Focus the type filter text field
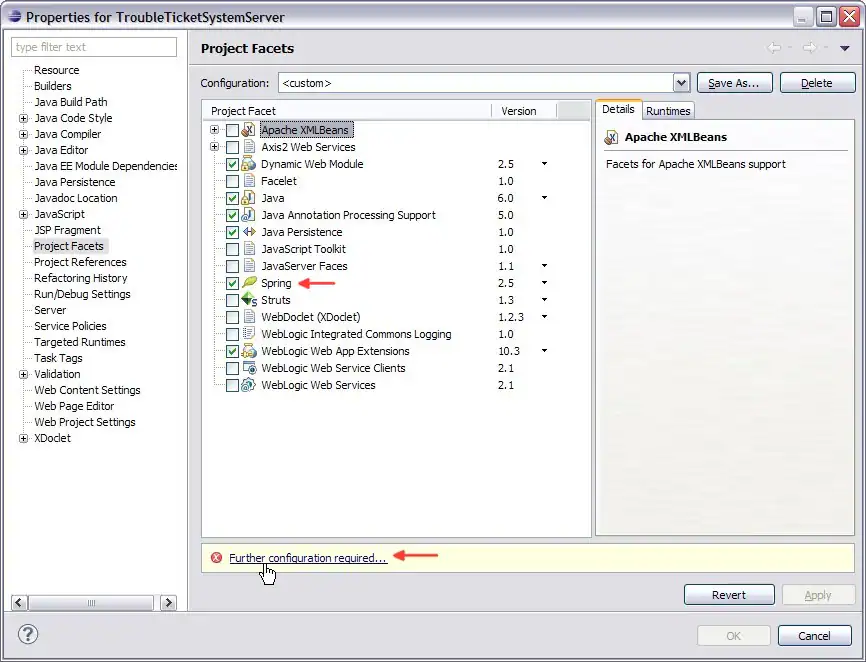The width and height of the screenshot is (866, 662). 94,47
